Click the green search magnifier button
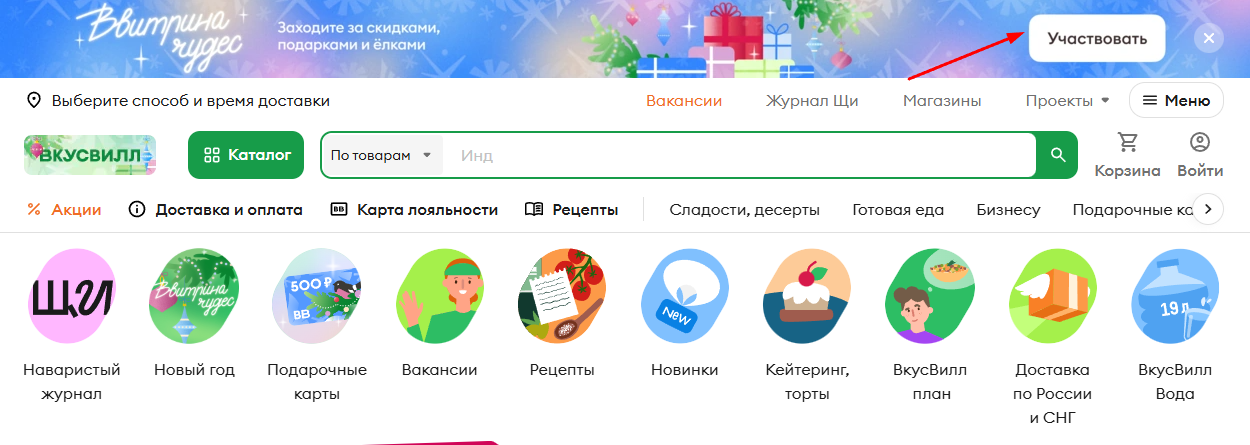 (1057, 155)
